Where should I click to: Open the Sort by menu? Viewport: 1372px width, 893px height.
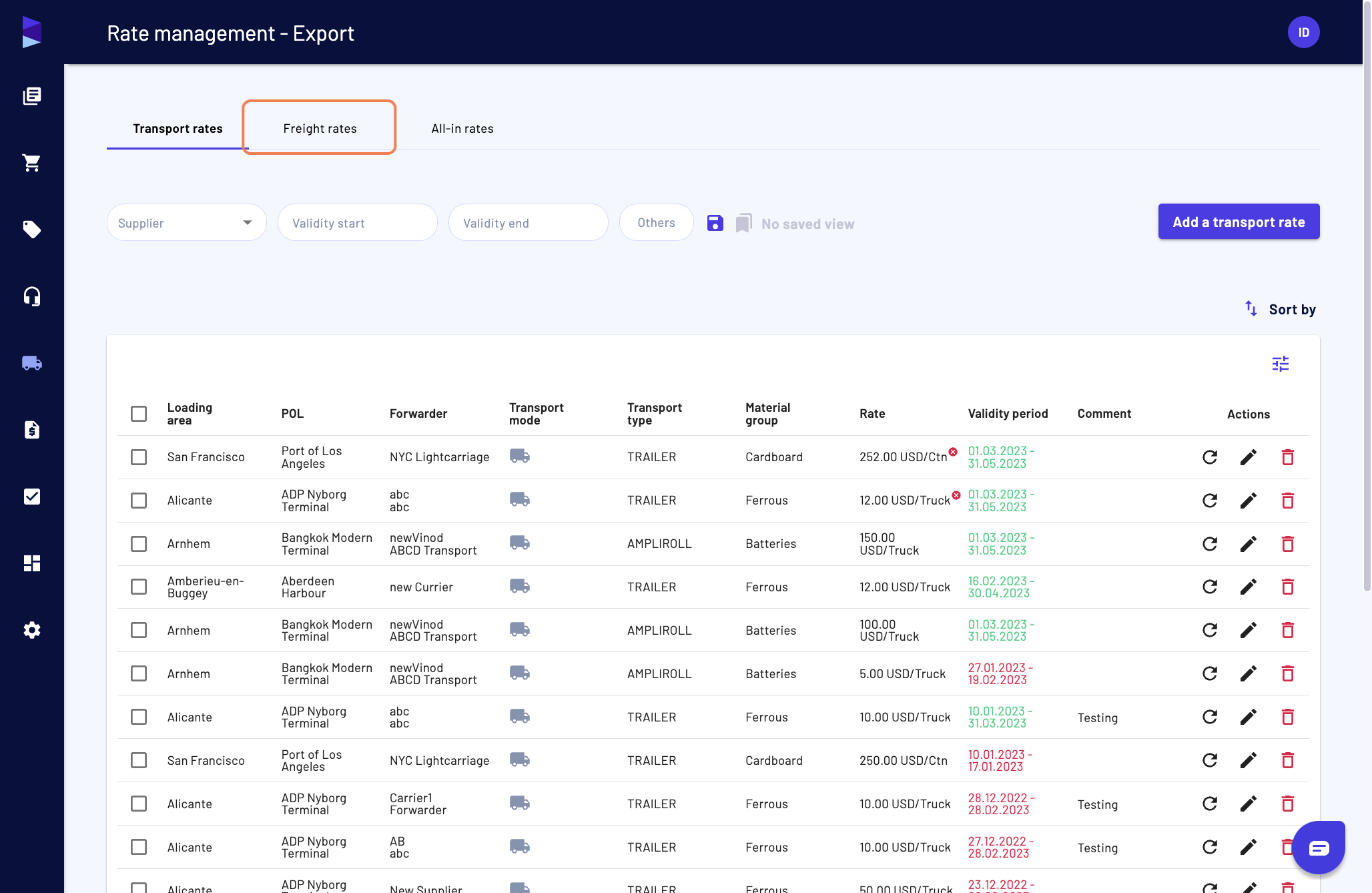(x=1280, y=309)
